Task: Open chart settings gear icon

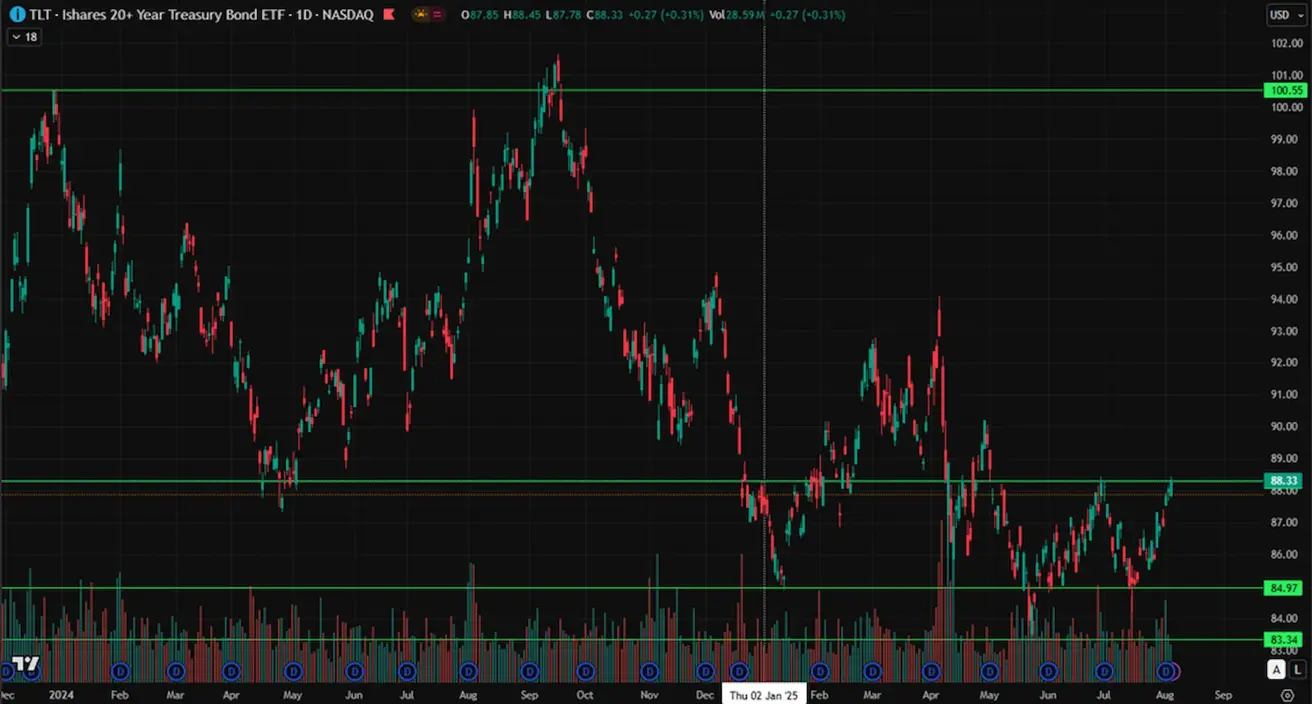Action: tap(1287, 695)
